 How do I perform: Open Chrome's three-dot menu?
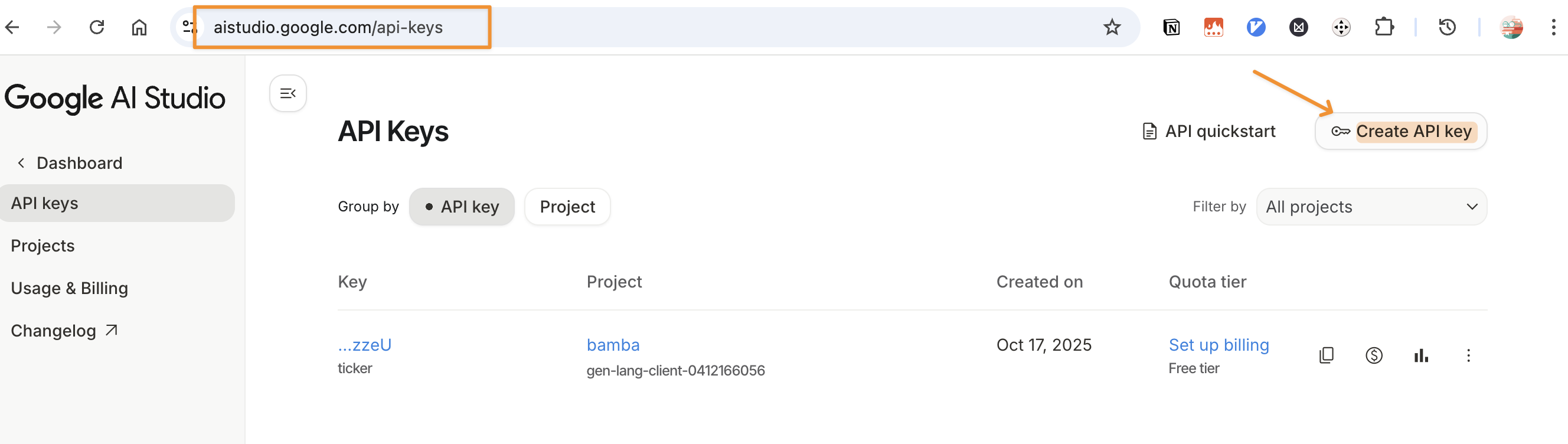1553,27
